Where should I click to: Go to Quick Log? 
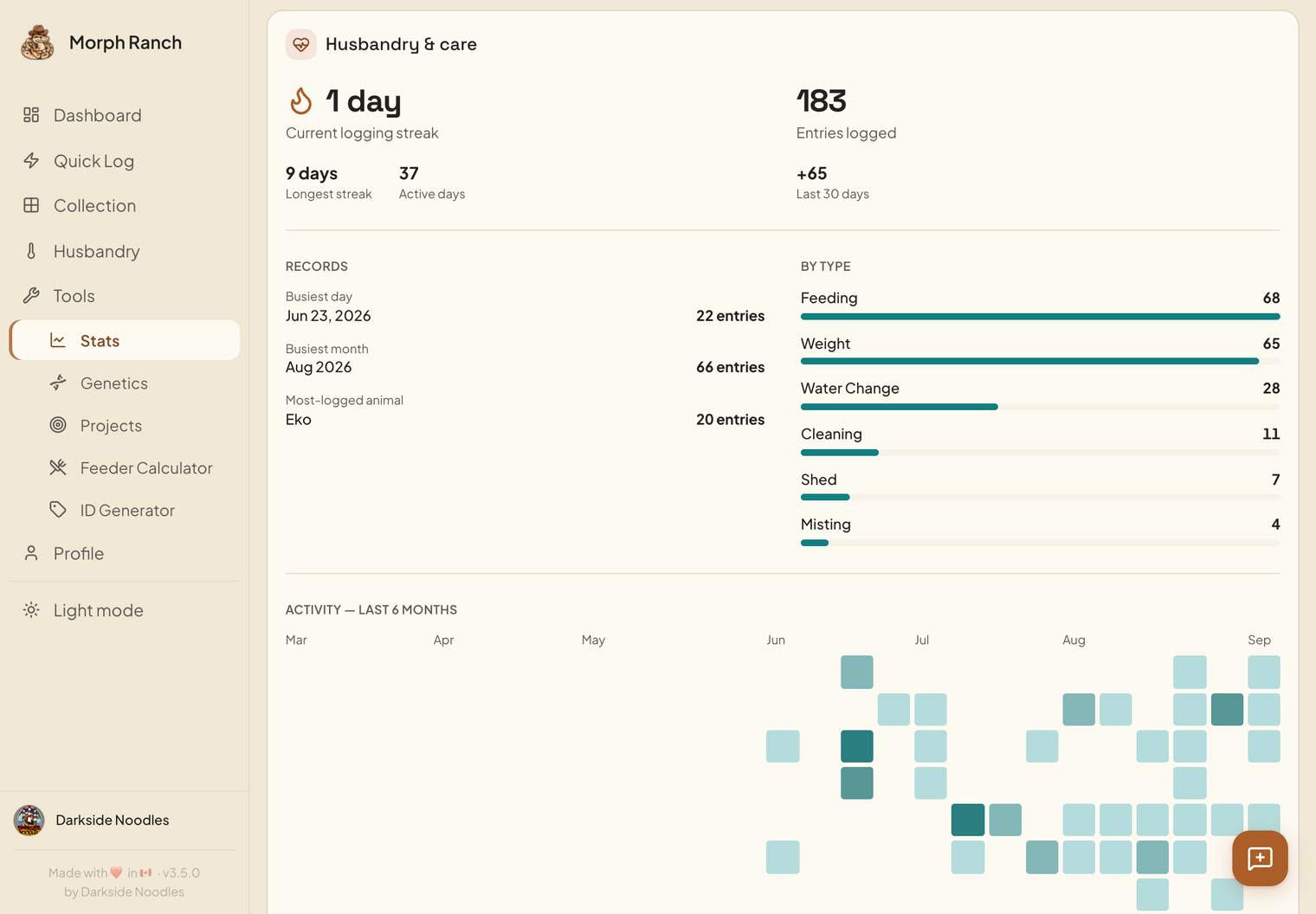tap(125, 161)
